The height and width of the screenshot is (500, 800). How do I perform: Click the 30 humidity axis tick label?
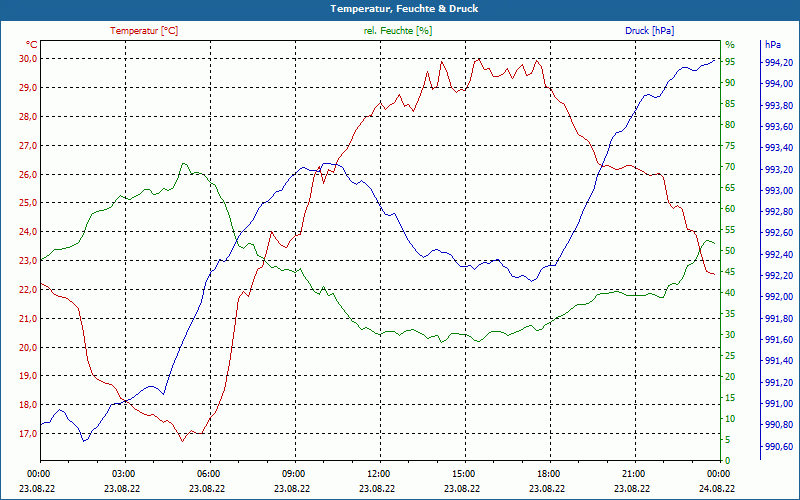coord(730,335)
